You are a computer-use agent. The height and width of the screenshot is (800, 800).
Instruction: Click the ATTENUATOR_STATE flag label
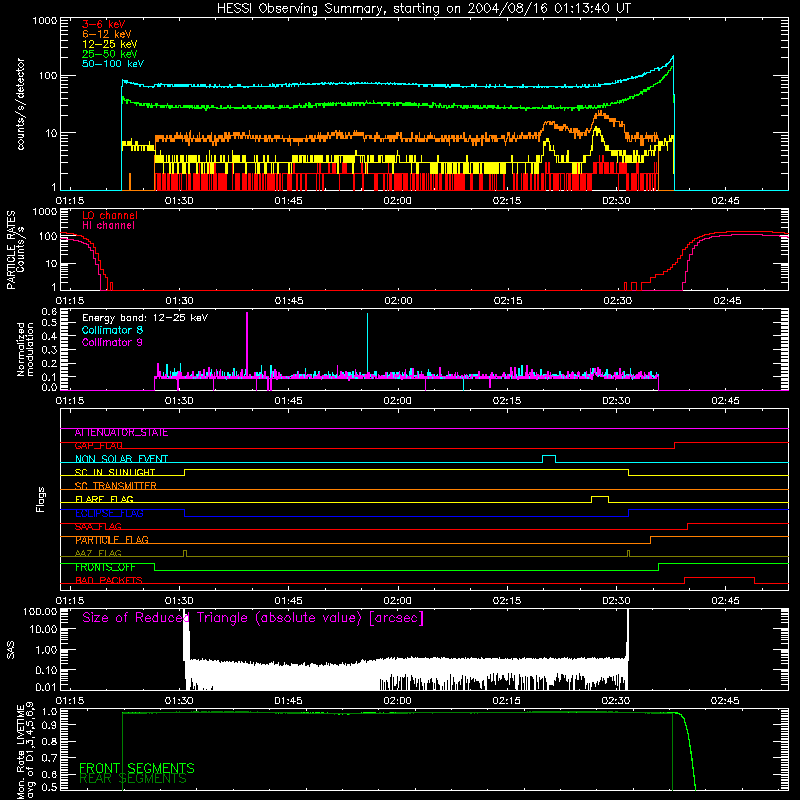[x=121, y=433]
